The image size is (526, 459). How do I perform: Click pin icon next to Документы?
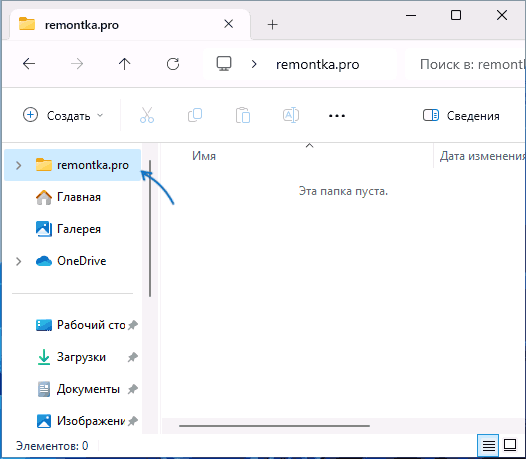coord(133,389)
